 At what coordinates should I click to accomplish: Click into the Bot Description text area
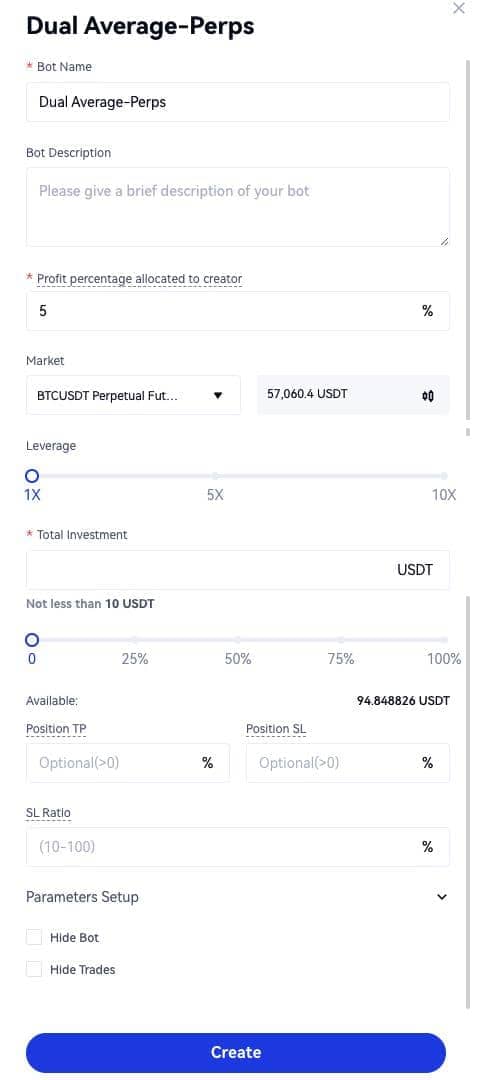(238, 207)
